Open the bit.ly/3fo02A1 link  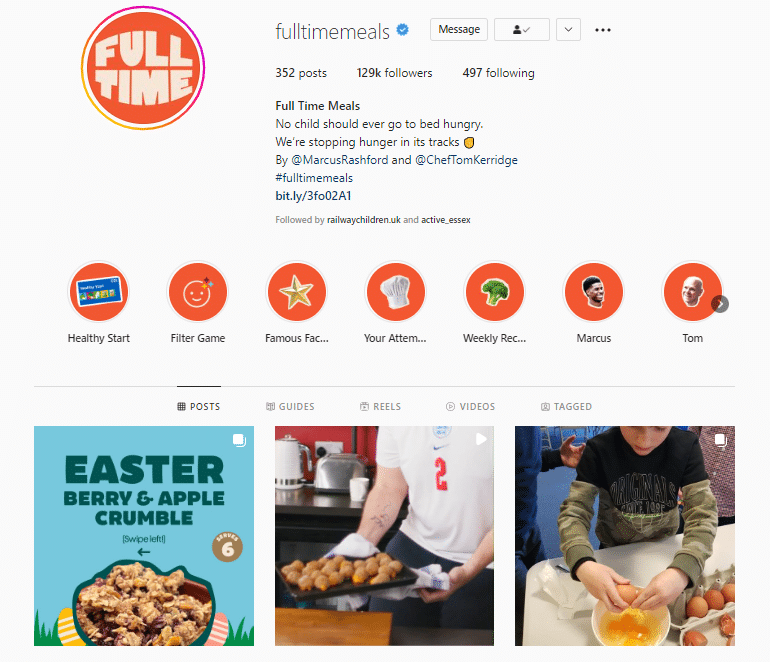(313, 196)
